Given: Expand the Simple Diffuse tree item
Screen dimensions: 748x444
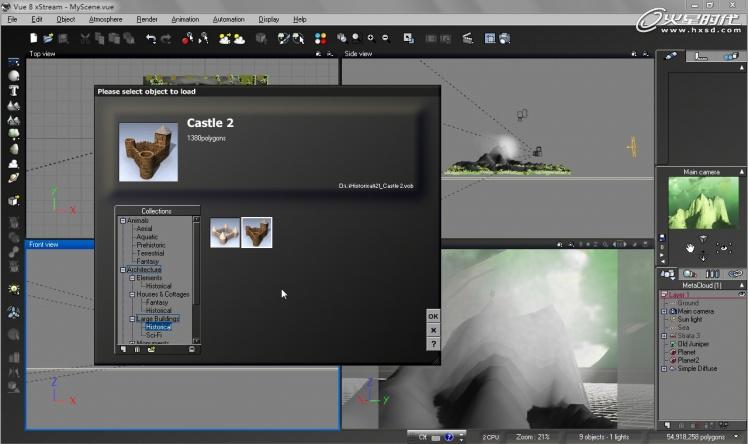Looking at the screenshot, I should tap(664, 369).
